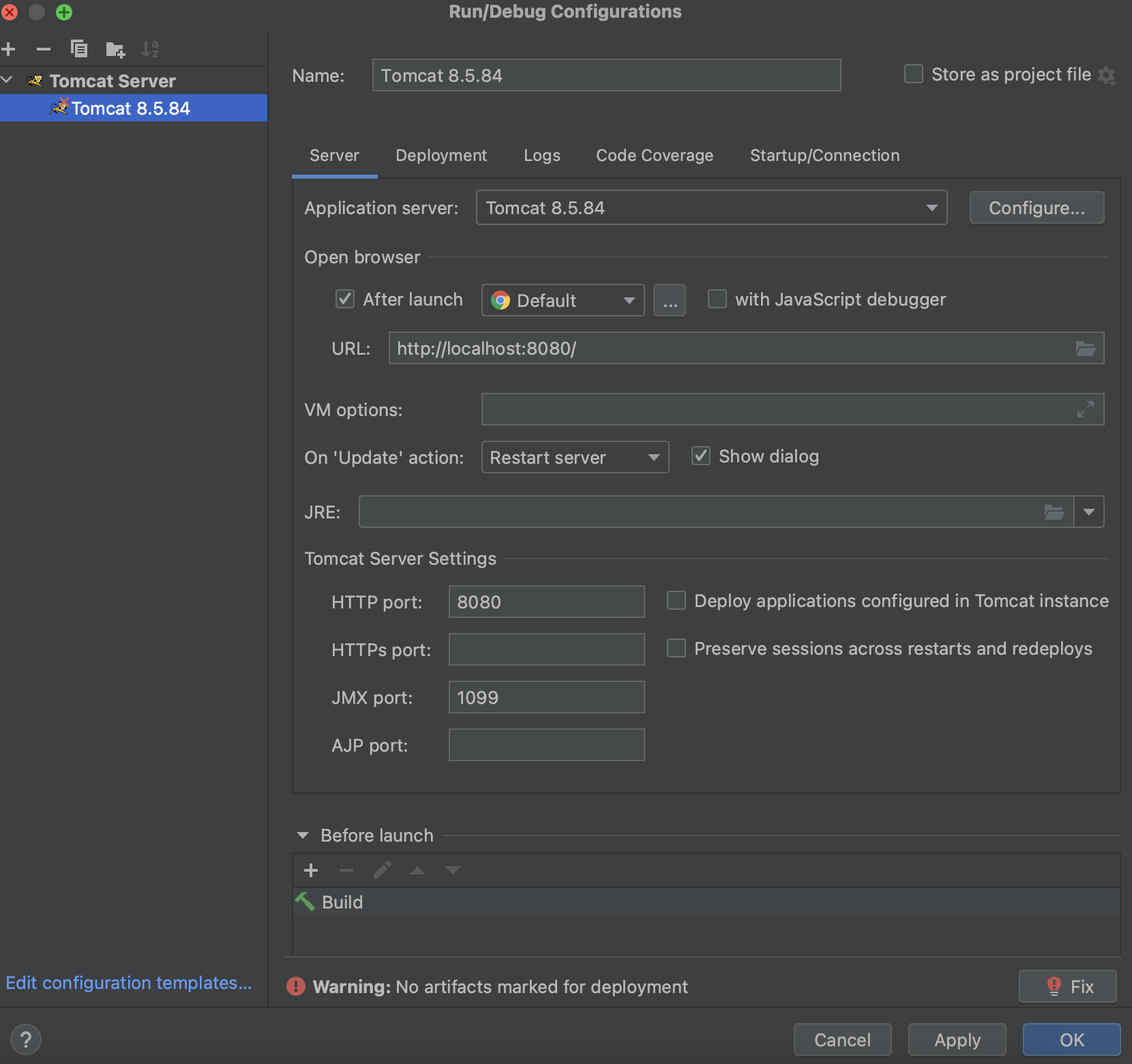This screenshot has width=1132, height=1064.
Task: Click JMX port field 1099
Action: (546, 697)
